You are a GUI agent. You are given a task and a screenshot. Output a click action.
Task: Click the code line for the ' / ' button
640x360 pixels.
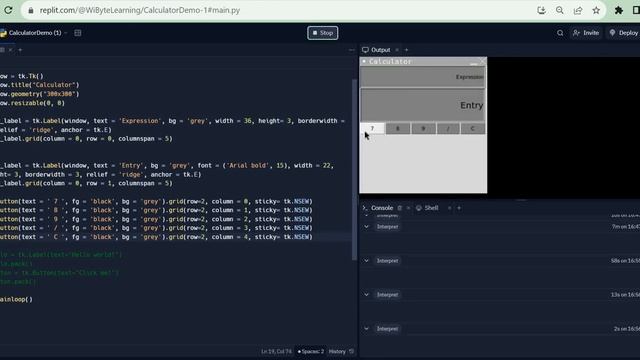[x=156, y=228]
